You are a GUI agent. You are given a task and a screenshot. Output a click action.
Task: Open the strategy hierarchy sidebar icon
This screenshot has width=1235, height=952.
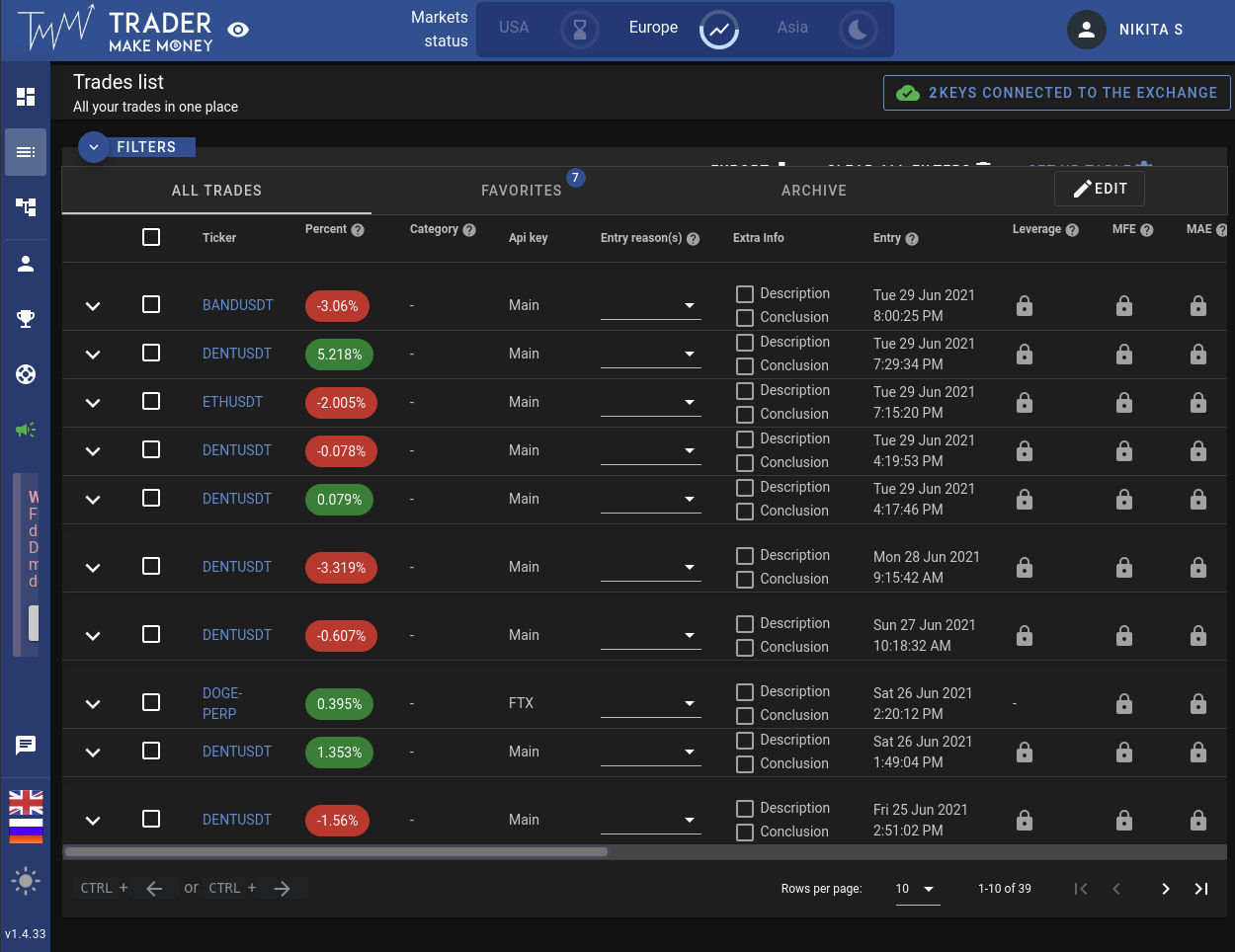[x=25, y=207]
